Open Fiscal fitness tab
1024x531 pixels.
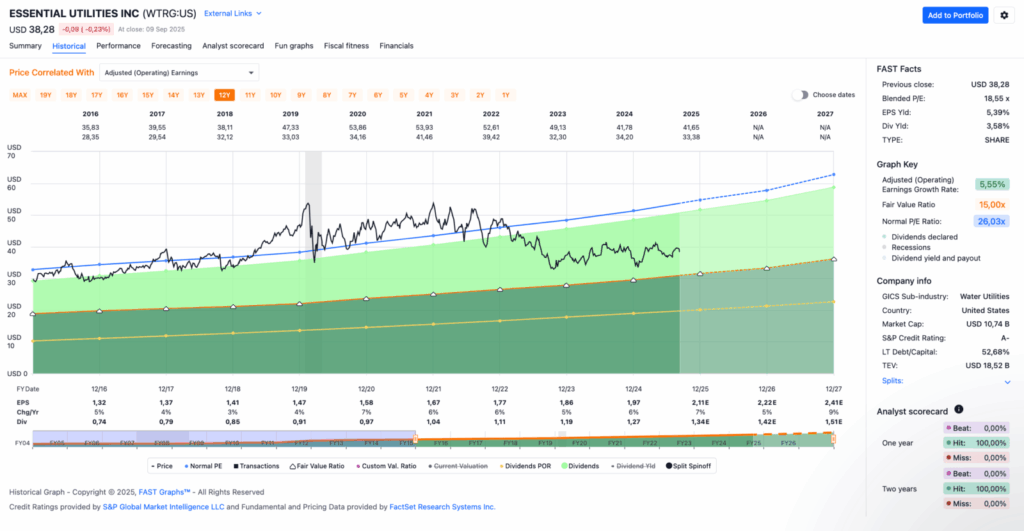(x=346, y=46)
